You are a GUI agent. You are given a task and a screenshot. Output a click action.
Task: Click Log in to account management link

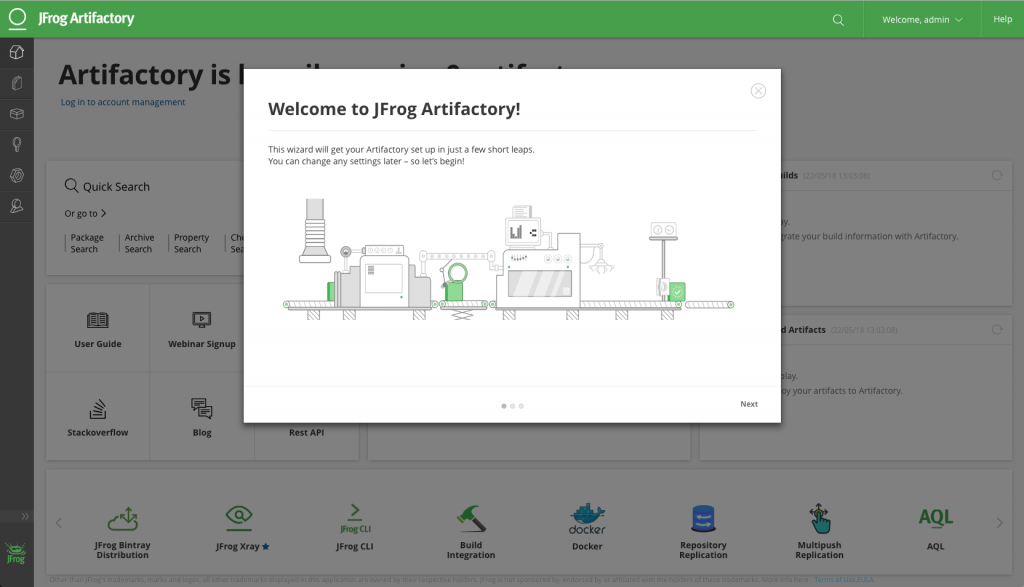123,102
